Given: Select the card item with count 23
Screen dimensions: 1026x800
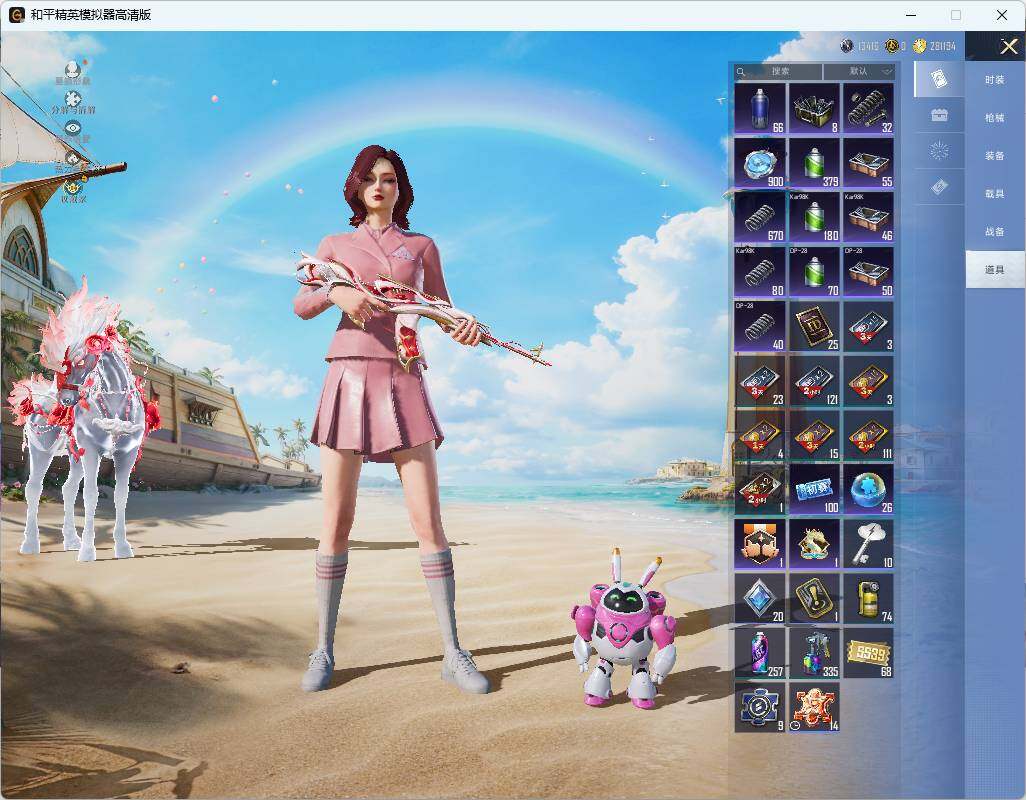Looking at the screenshot, I should tap(760, 381).
